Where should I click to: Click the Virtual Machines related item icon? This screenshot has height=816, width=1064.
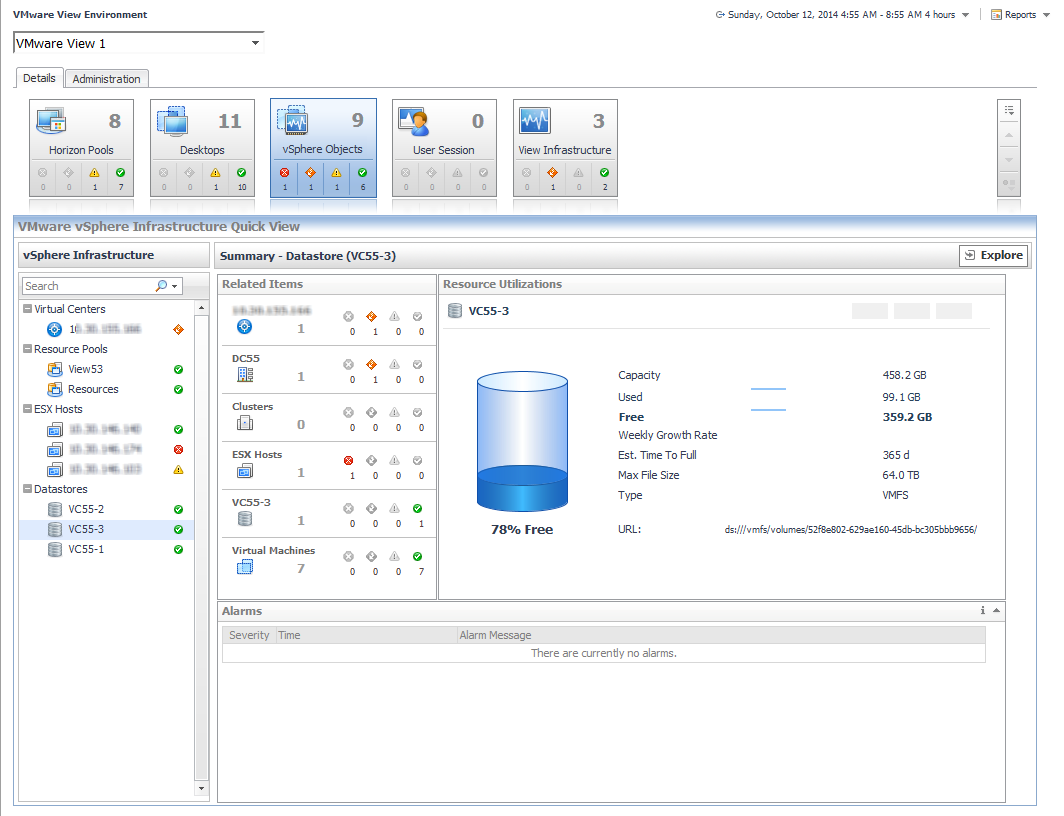coord(245,568)
